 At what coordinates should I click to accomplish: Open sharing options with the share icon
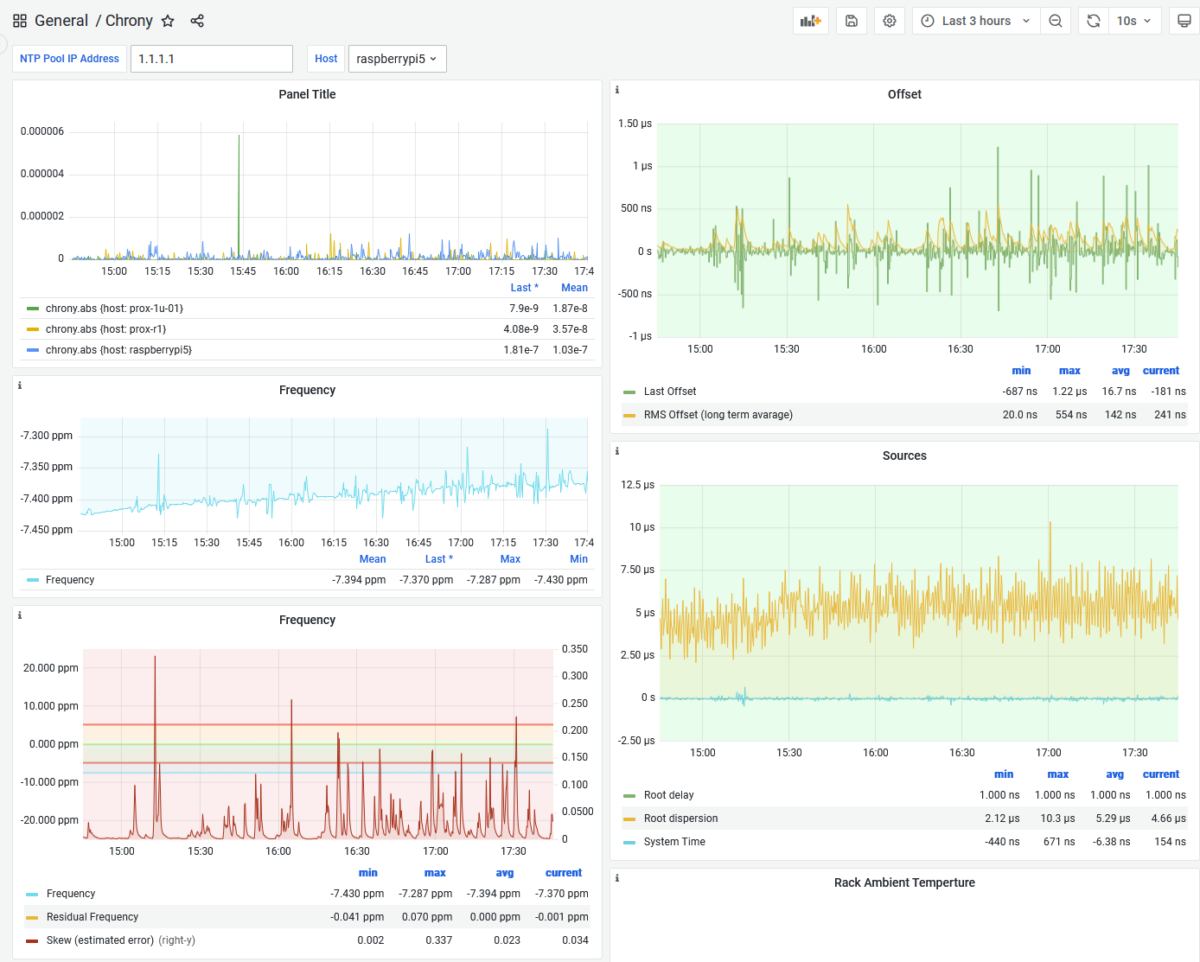pos(197,20)
